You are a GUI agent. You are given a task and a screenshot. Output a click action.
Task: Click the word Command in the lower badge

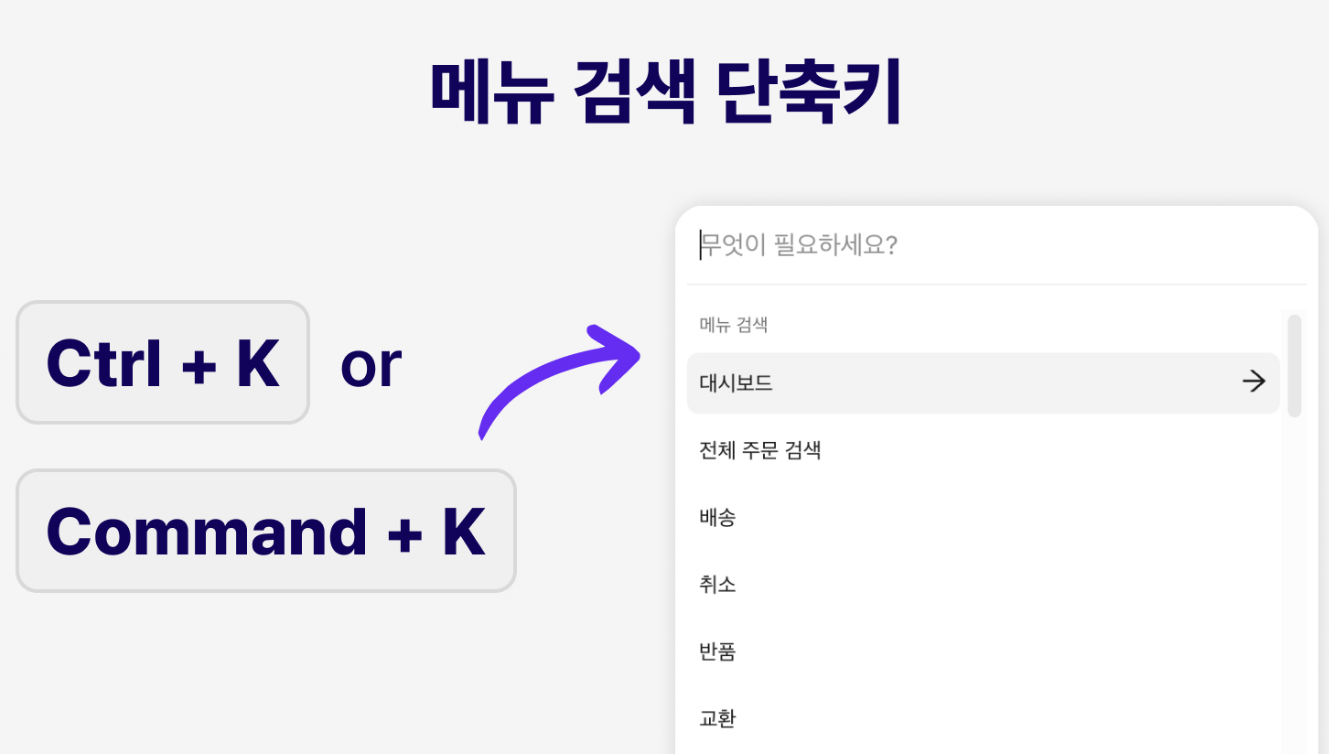pos(207,531)
